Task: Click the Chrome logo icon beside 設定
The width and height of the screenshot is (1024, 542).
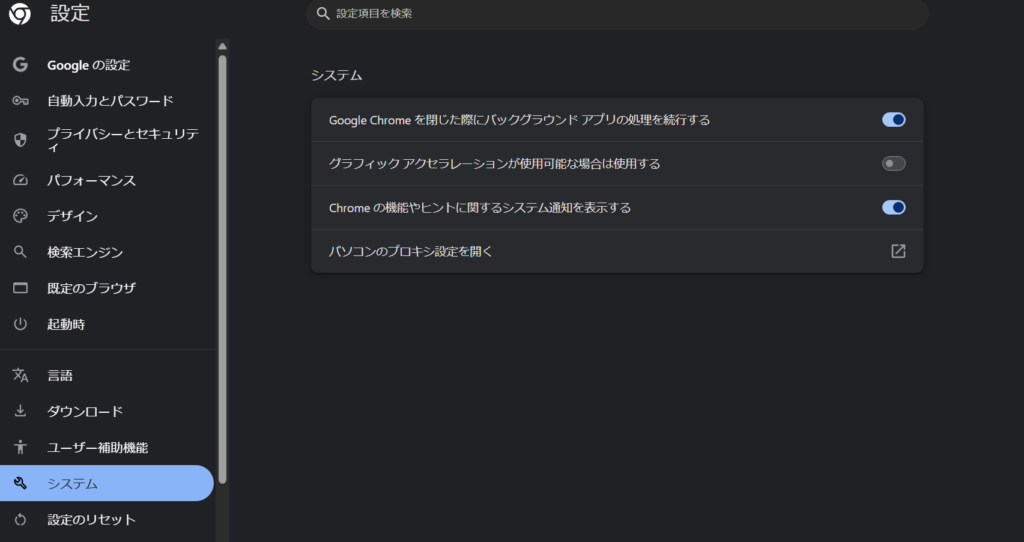Action: click(x=20, y=13)
